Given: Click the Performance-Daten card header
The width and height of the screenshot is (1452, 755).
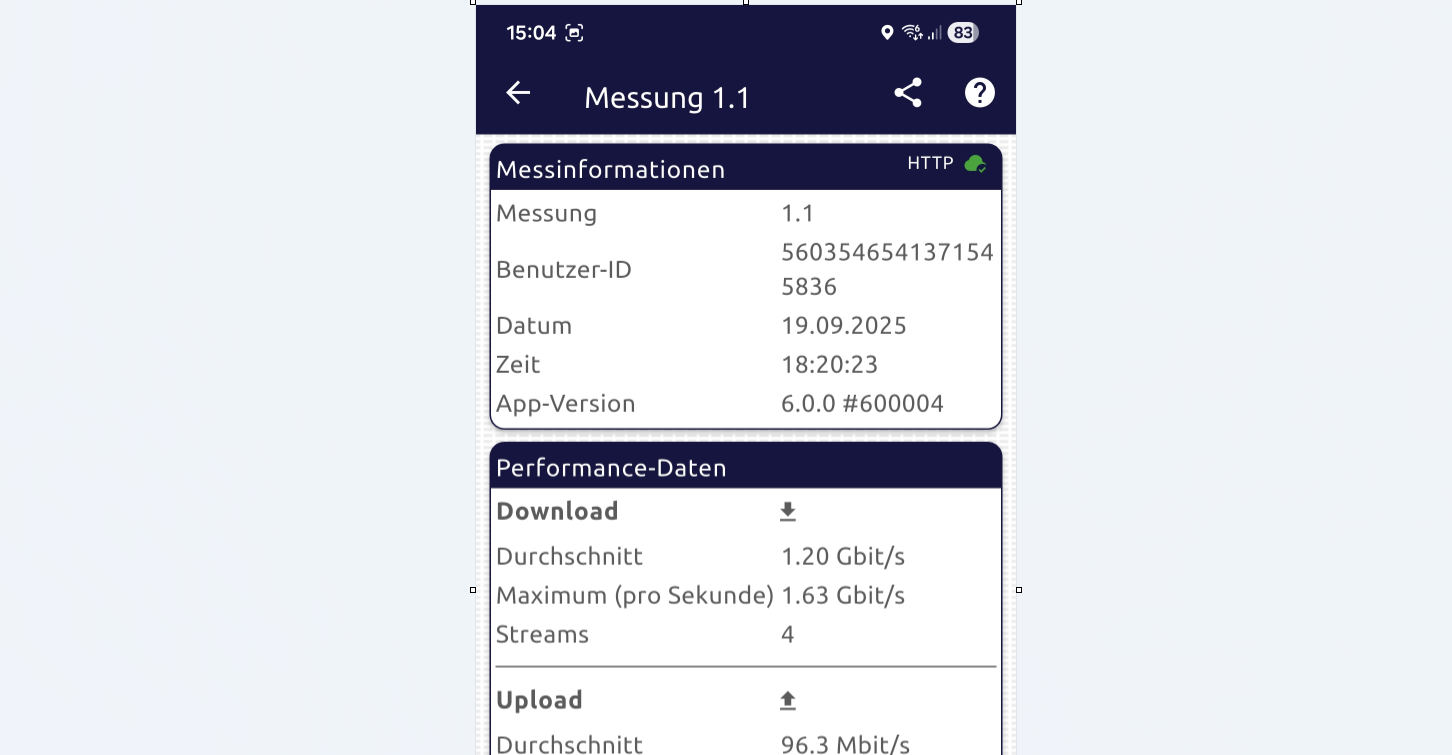Looking at the screenshot, I should click(611, 468).
